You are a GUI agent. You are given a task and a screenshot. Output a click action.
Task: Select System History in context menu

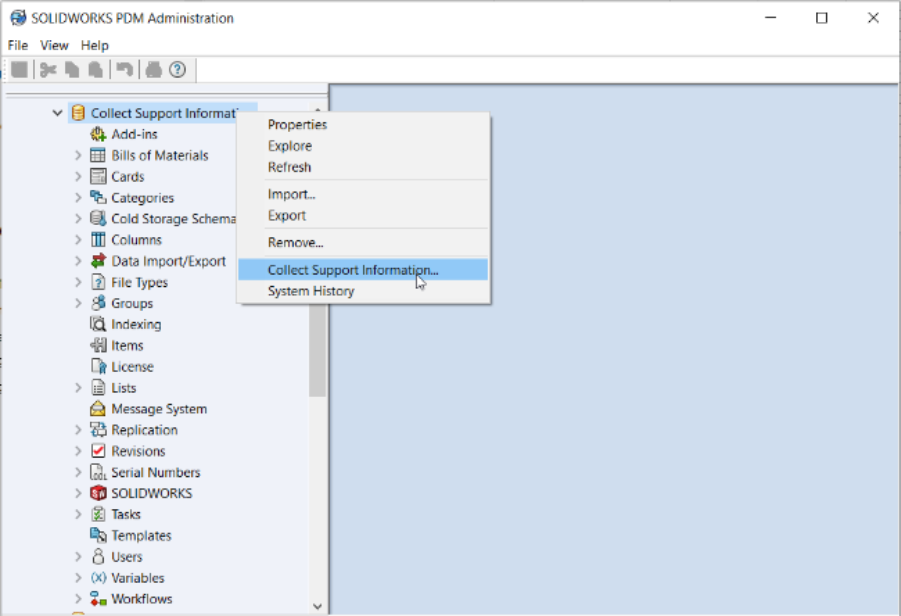click(x=310, y=291)
